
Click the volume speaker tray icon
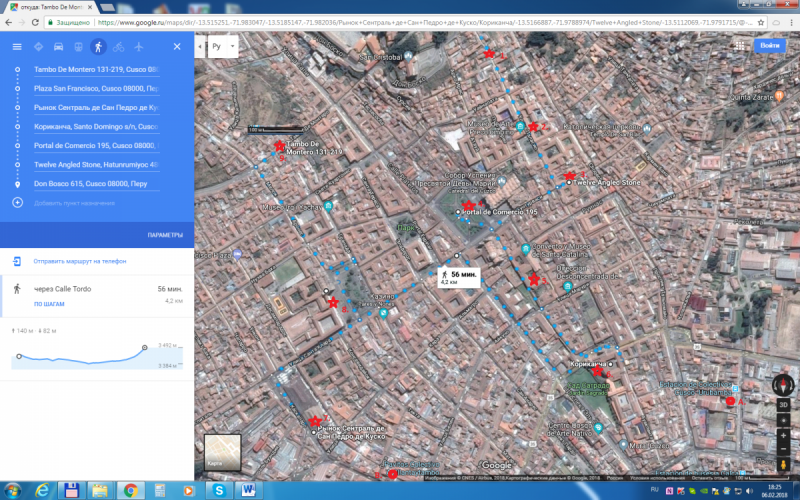tap(748, 491)
